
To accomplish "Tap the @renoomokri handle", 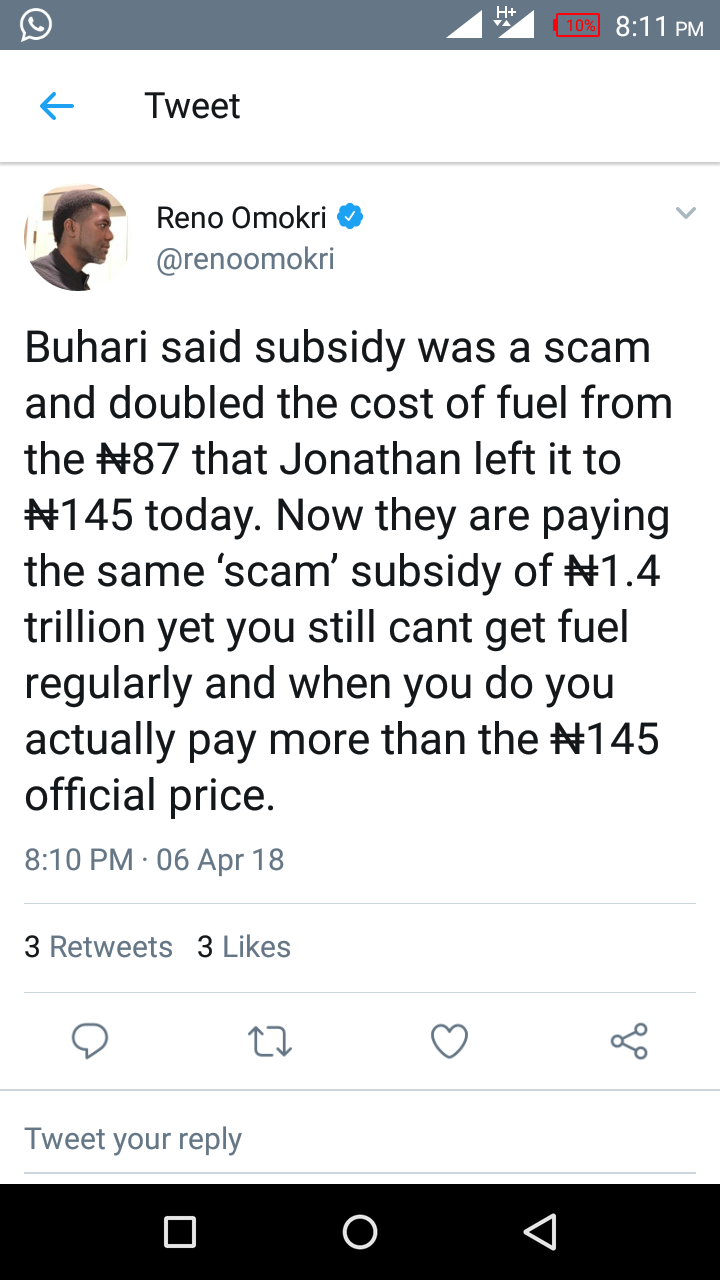I will (x=245, y=260).
